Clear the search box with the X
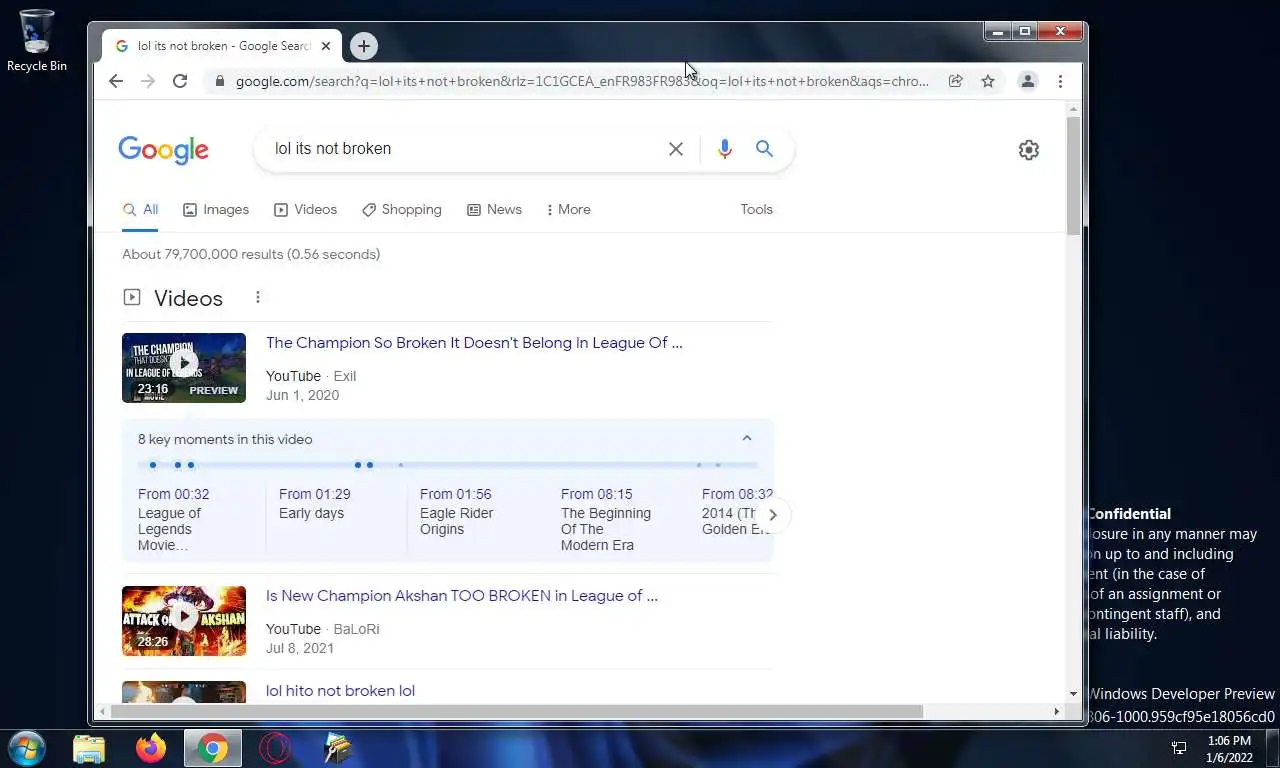The width and height of the screenshot is (1280, 768). point(676,149)
